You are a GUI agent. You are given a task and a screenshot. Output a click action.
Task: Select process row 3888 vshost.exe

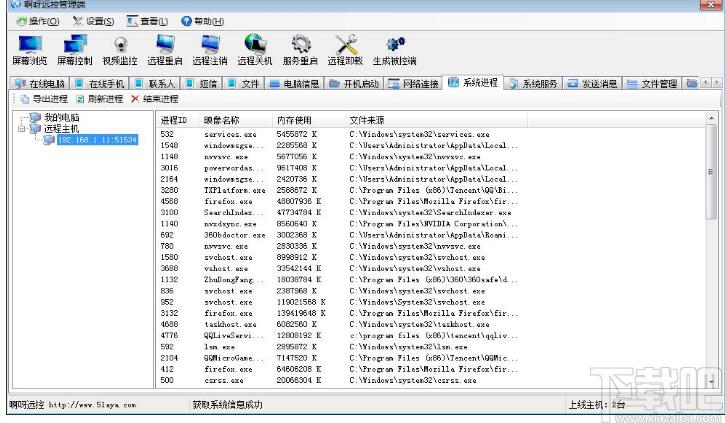(x=342, y=268)
